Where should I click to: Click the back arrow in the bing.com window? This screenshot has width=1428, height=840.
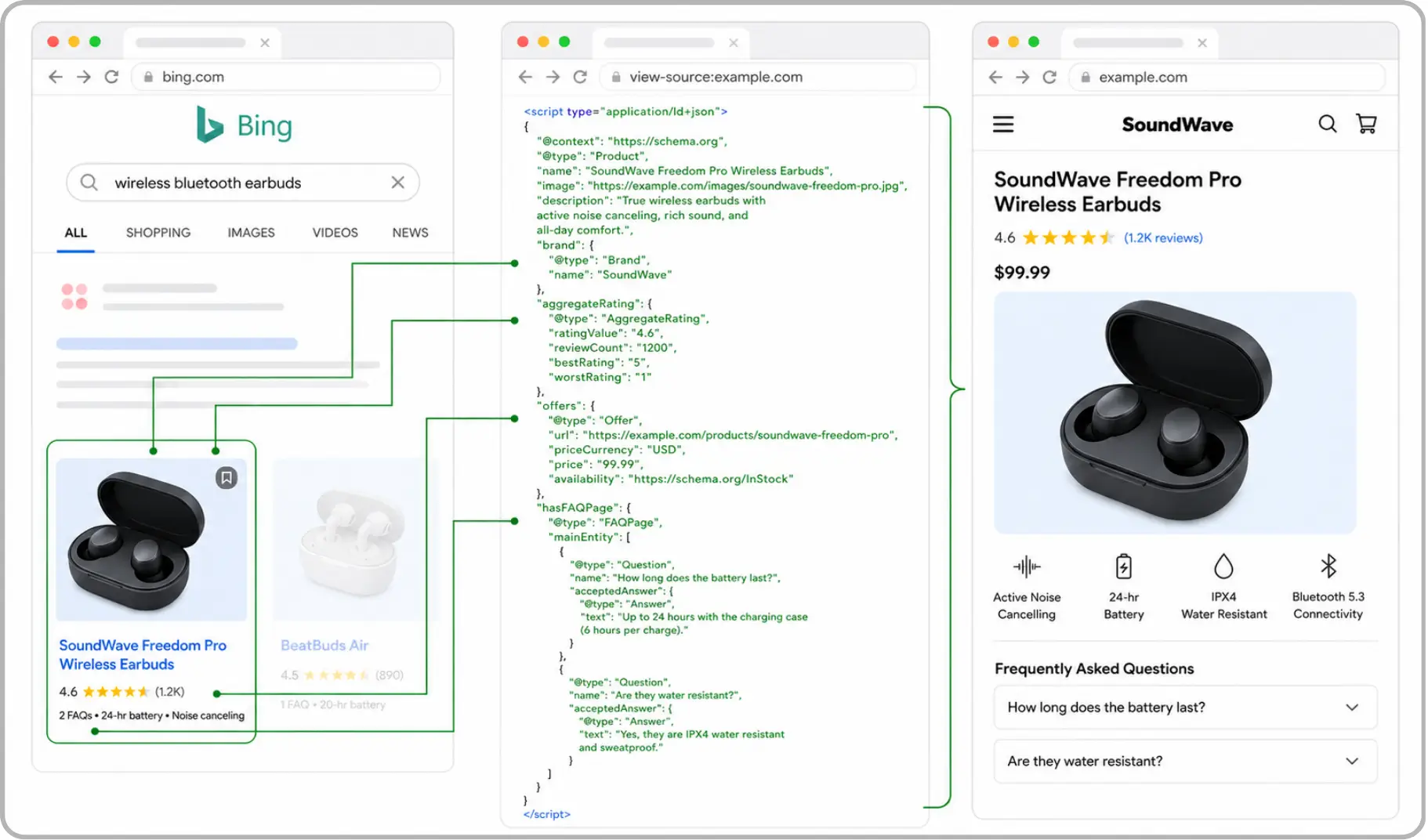pyautogui.click(x=56, y=77)
